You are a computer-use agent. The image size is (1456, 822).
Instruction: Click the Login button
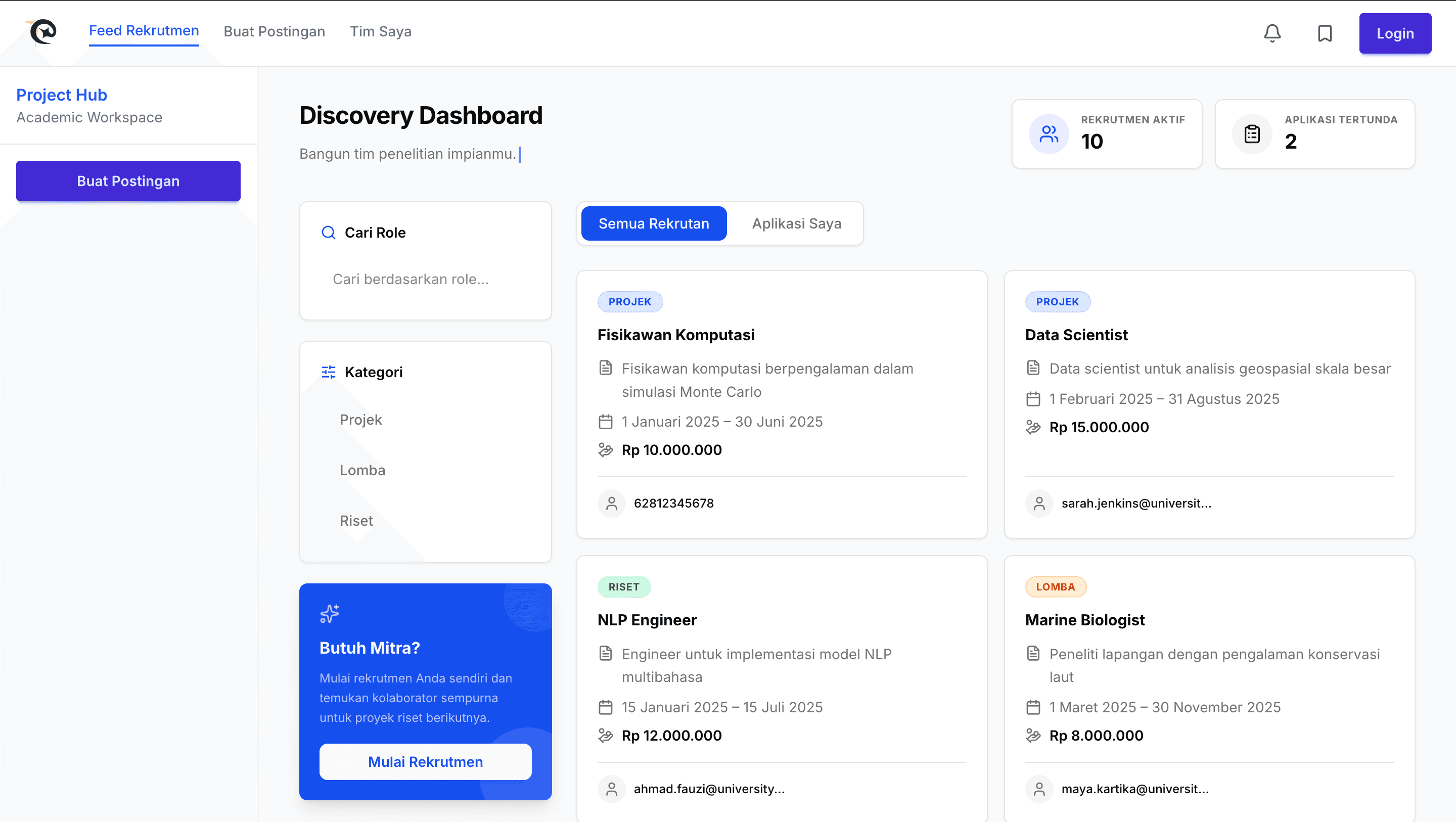click(1395, 33)
